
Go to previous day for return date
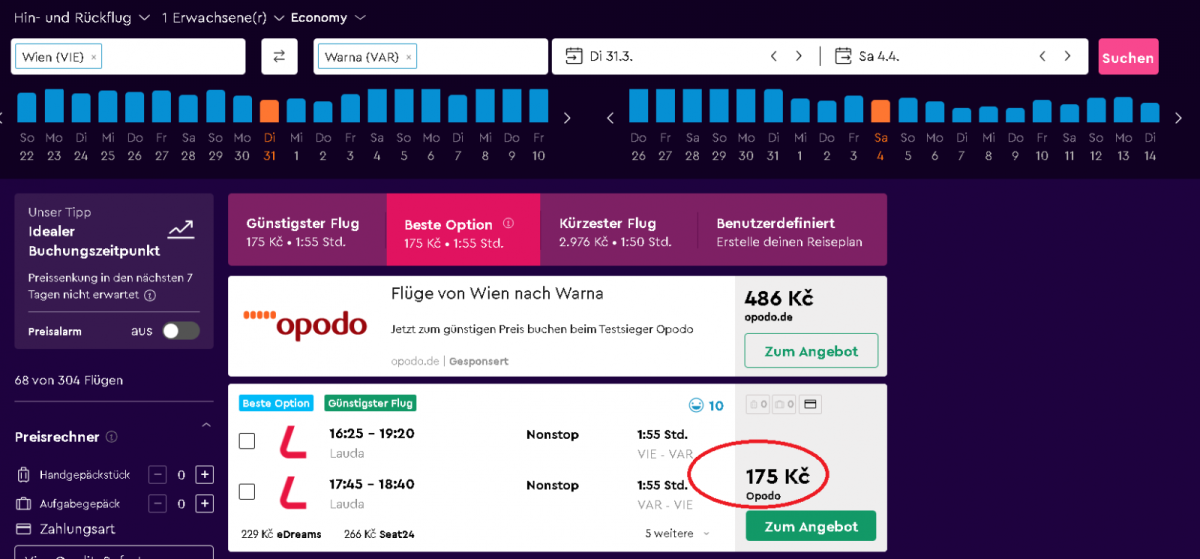[x=1042, y=57]
